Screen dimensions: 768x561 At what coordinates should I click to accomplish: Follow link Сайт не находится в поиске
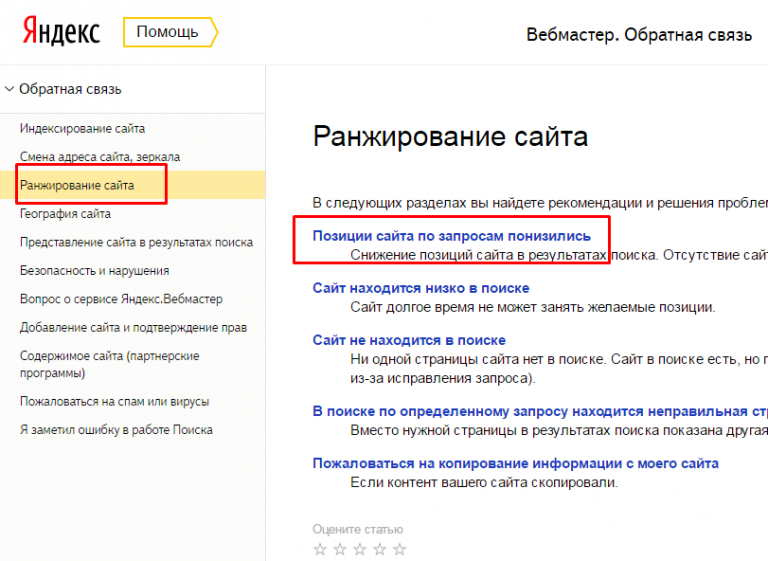click(409, 340)
